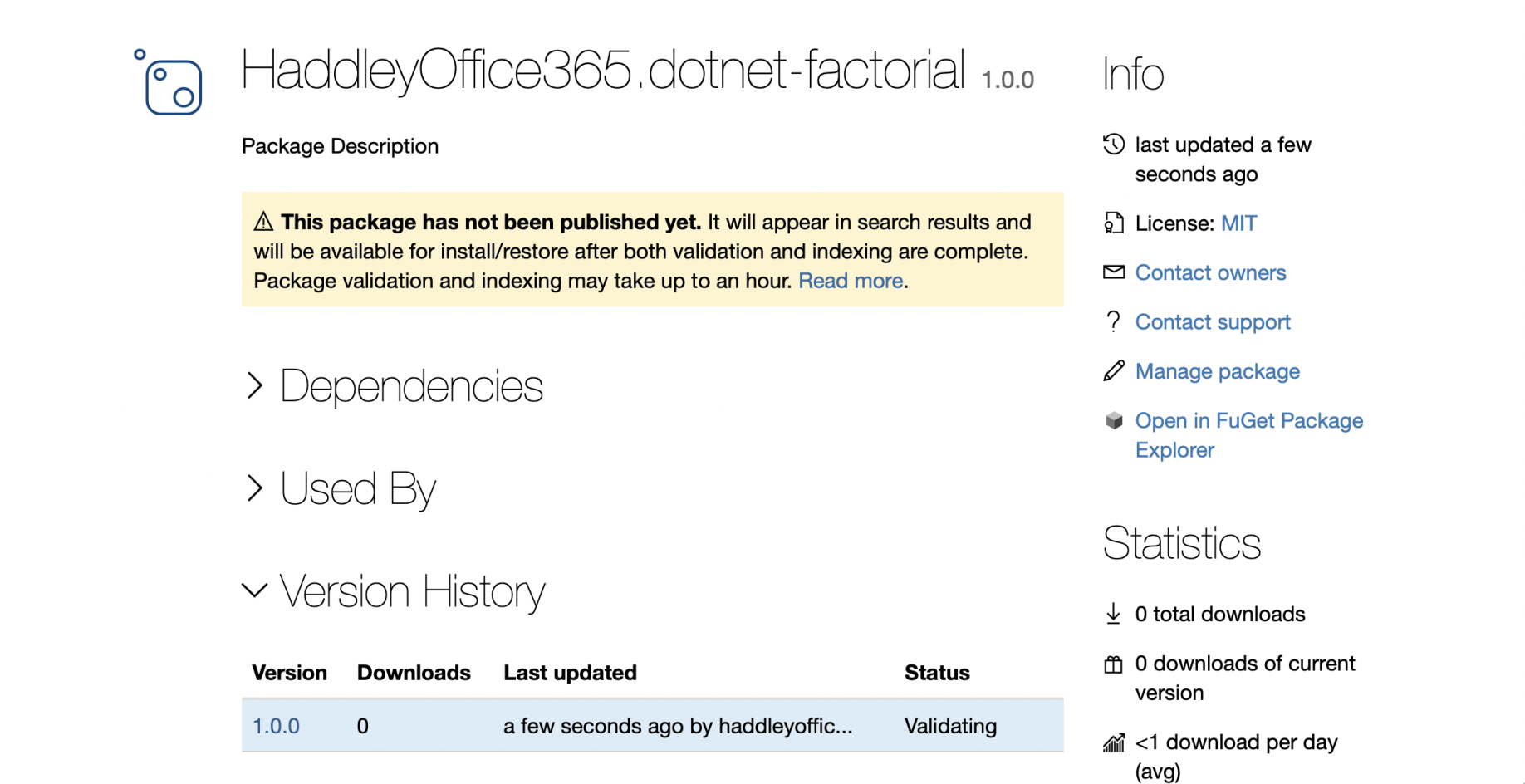Screen dimensions: 1525x784
Task: Open the Contact owners link
Action: click(x=1210, y=272)
